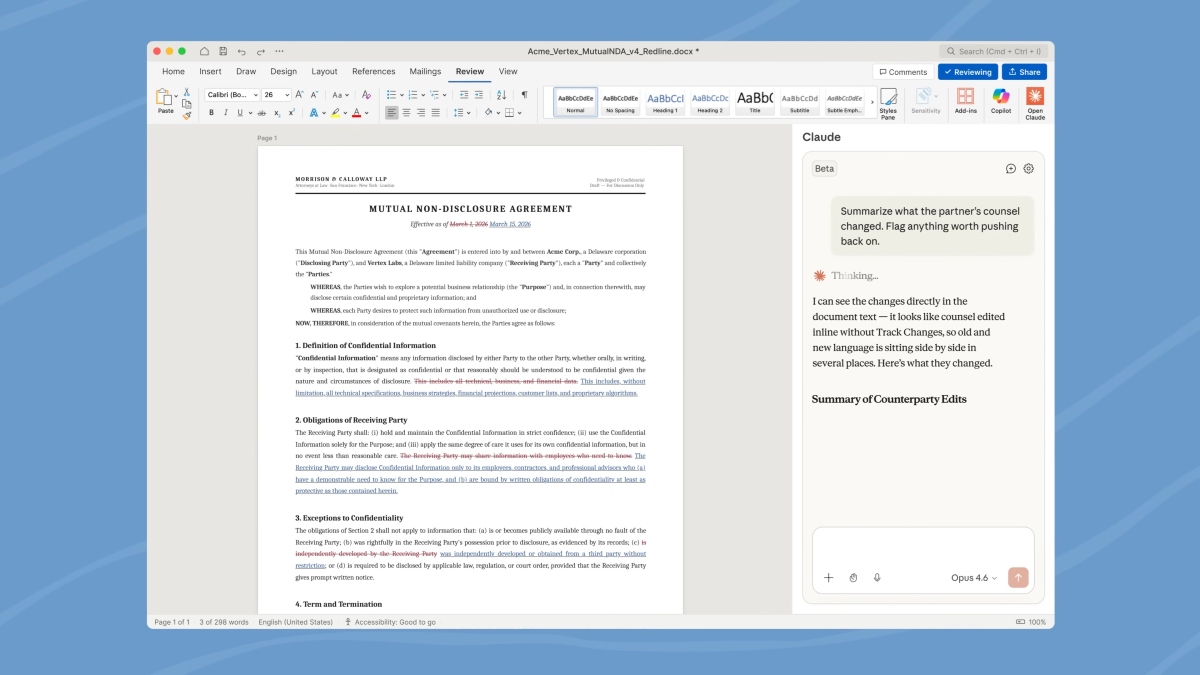Expand the Opus 4.6 model selector
The height and width of the screenshot is (675, 1200).
point(973,578)
